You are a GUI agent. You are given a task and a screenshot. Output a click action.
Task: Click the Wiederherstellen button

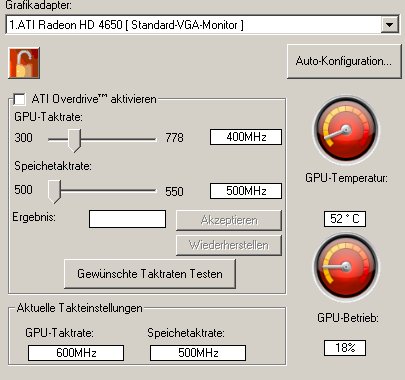coord(229,245)
